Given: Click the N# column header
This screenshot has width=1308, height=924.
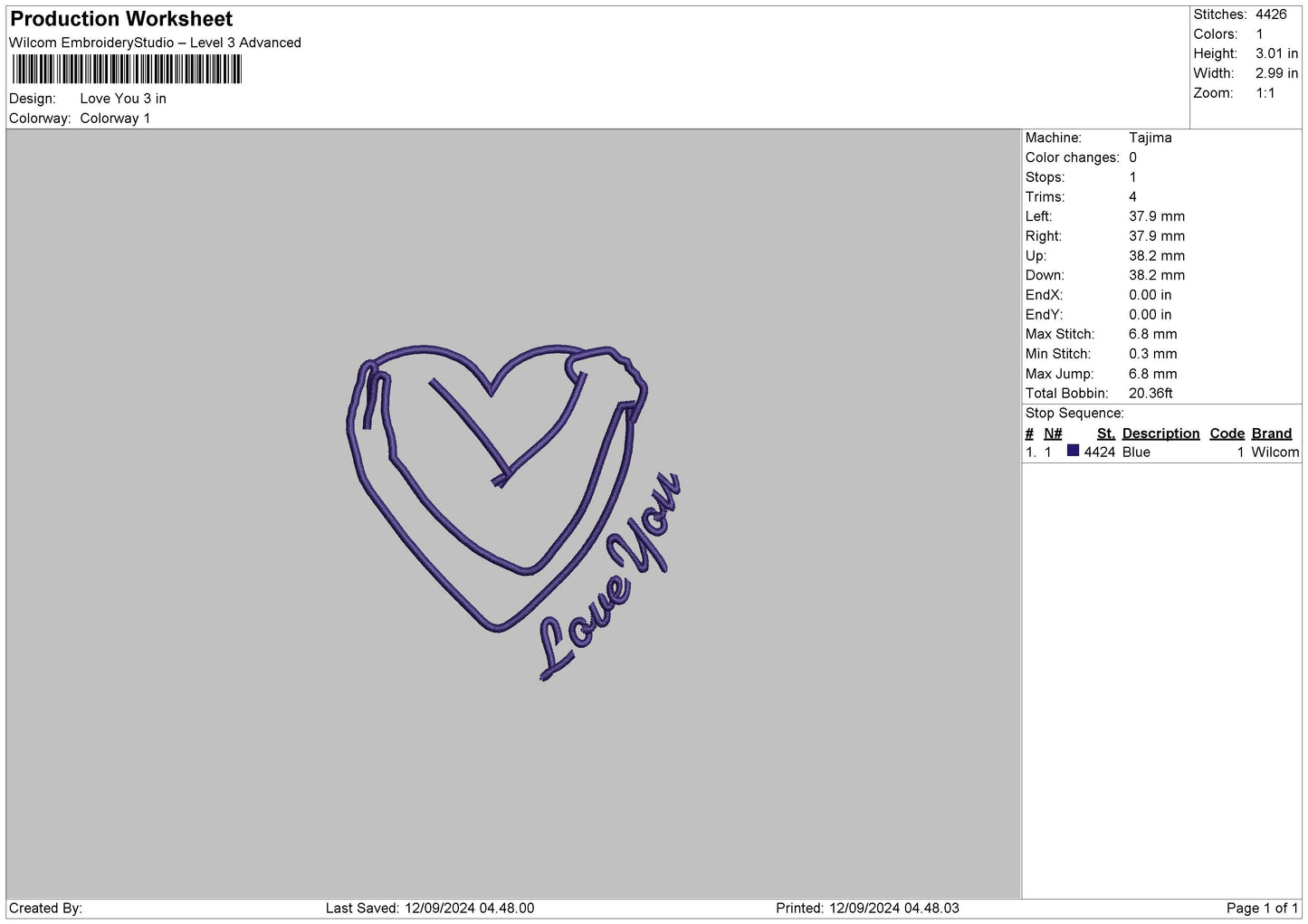Looking at the screenshot, I should point(1053,433).
